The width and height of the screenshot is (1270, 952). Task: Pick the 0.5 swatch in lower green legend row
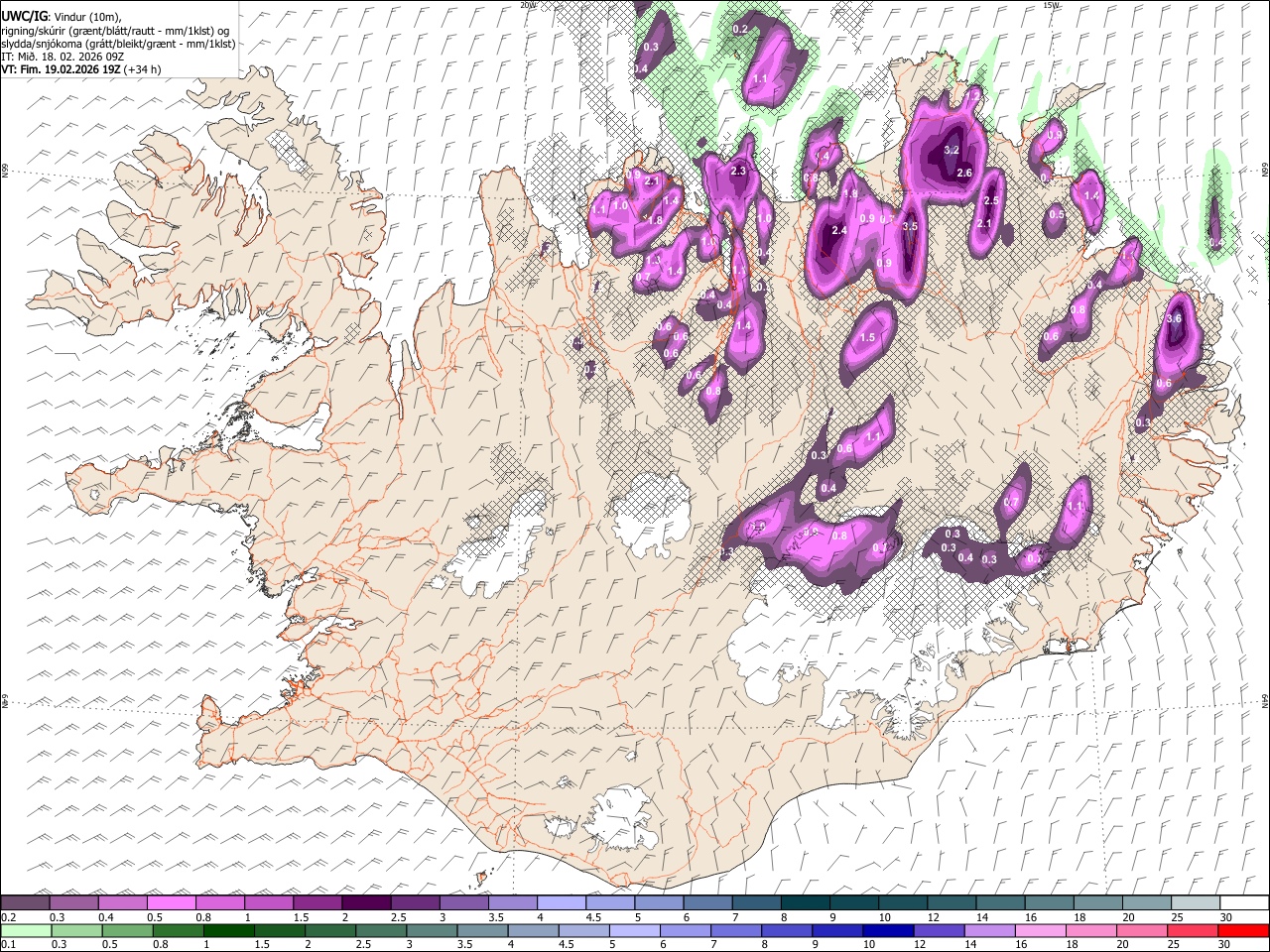coord(128,930)
